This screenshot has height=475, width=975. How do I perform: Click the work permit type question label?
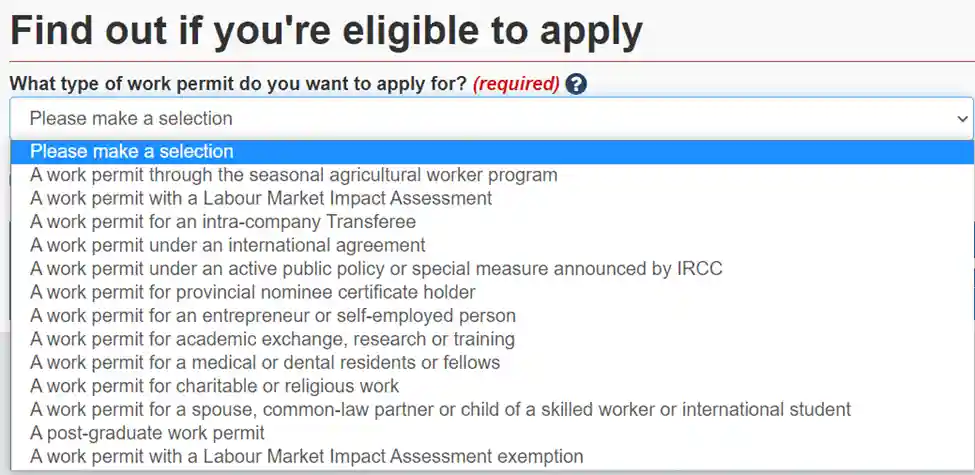click(x=238, y=83)
